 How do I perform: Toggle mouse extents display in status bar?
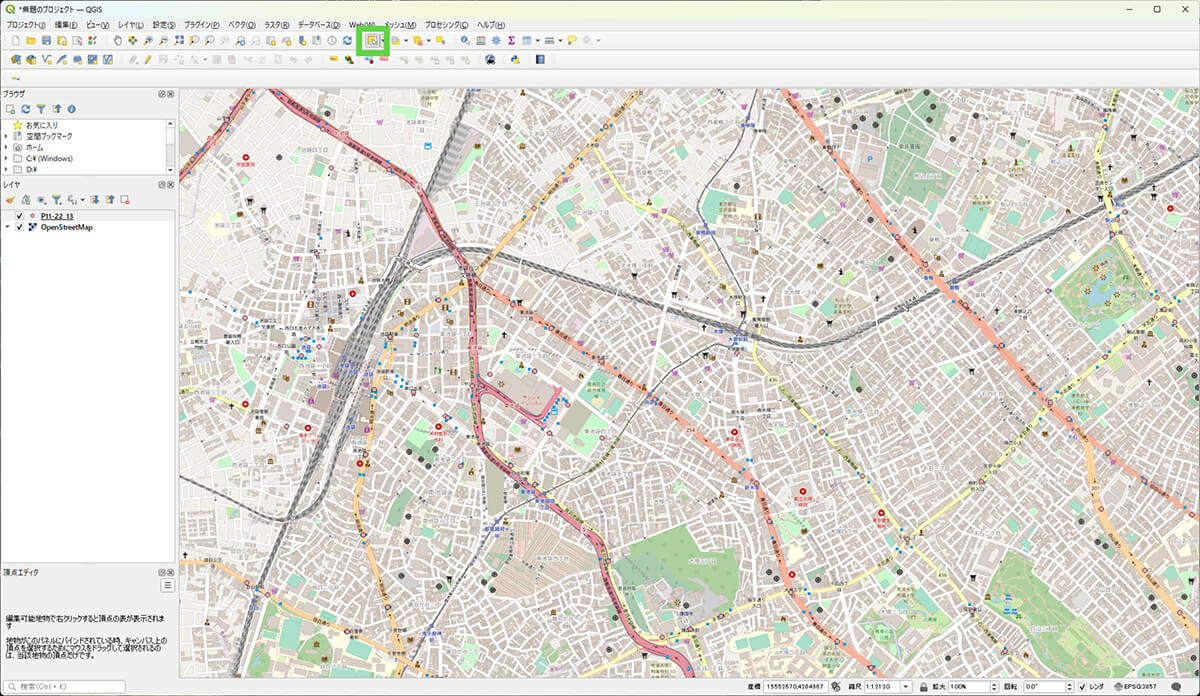[835, 686]
